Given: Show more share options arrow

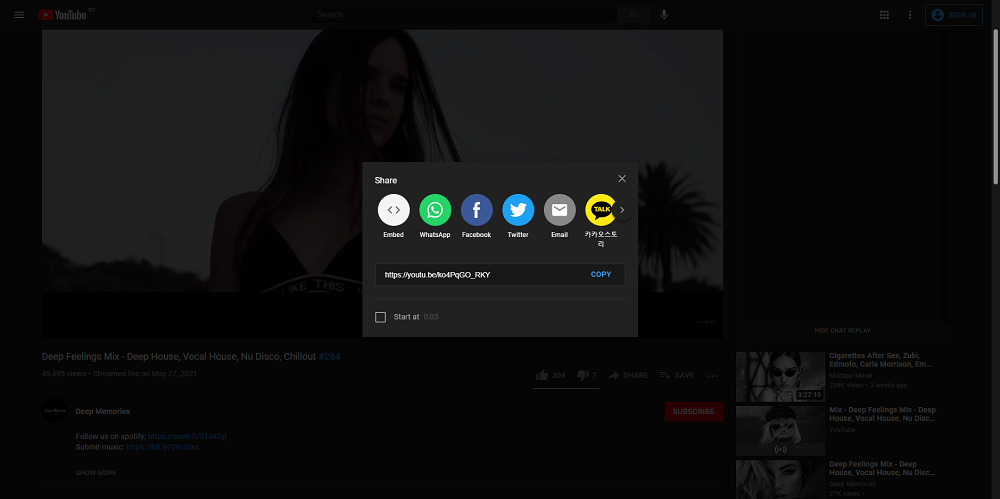Looking at the screenshot, I should tap(622, 210).
